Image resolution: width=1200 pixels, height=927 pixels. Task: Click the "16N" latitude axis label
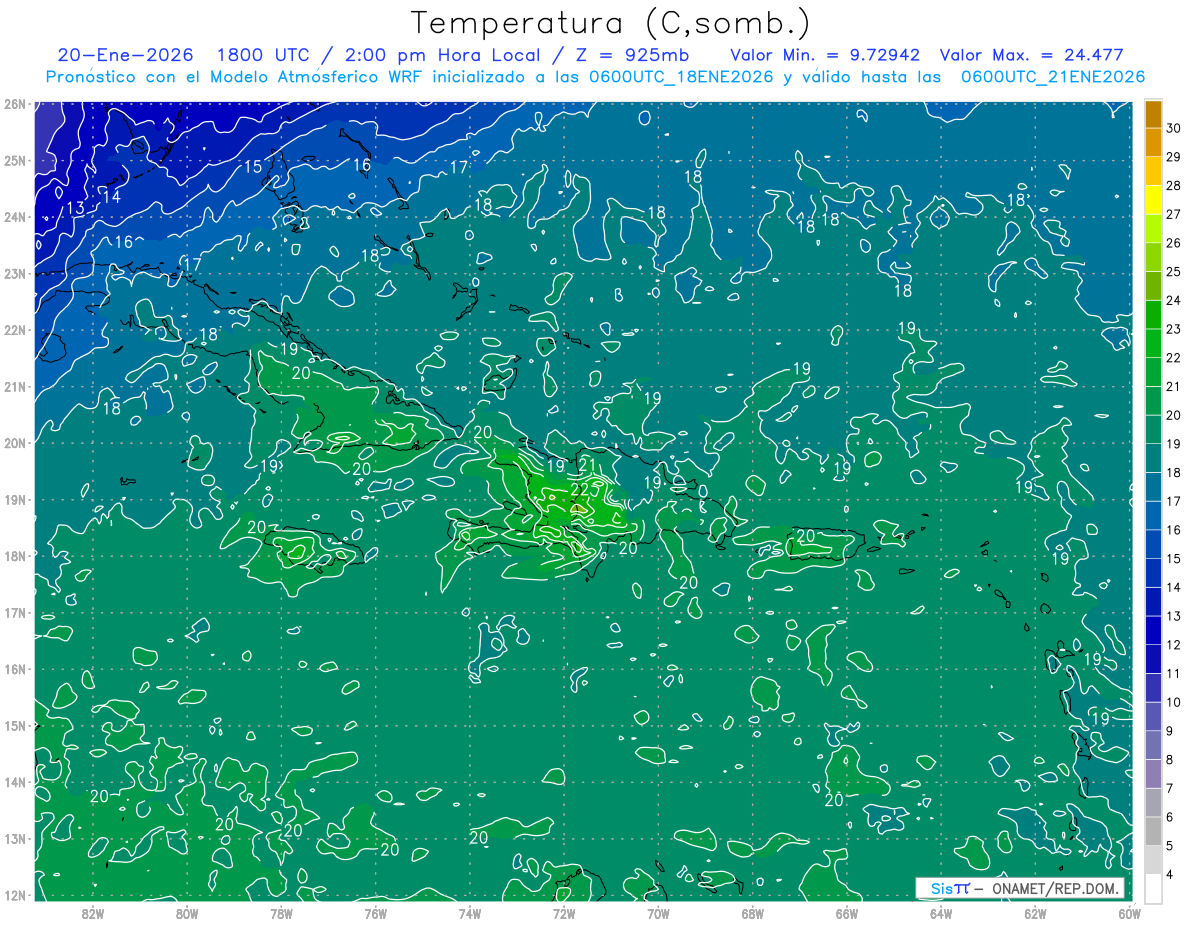coord(14,669)
